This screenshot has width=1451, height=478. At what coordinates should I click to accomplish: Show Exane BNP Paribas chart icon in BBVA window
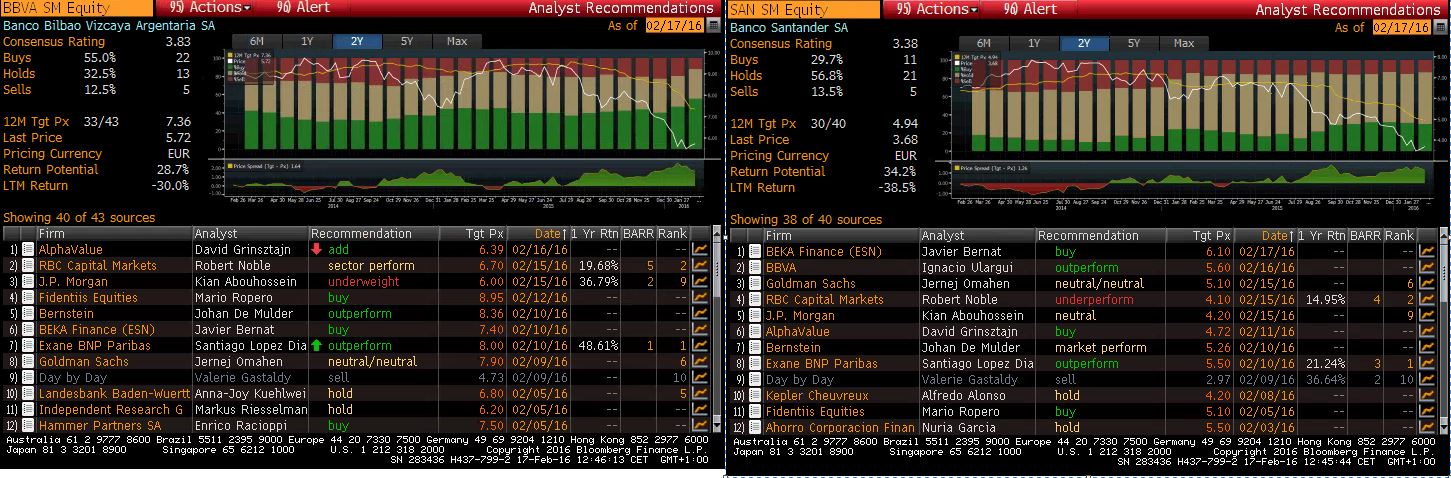(699, 346)
